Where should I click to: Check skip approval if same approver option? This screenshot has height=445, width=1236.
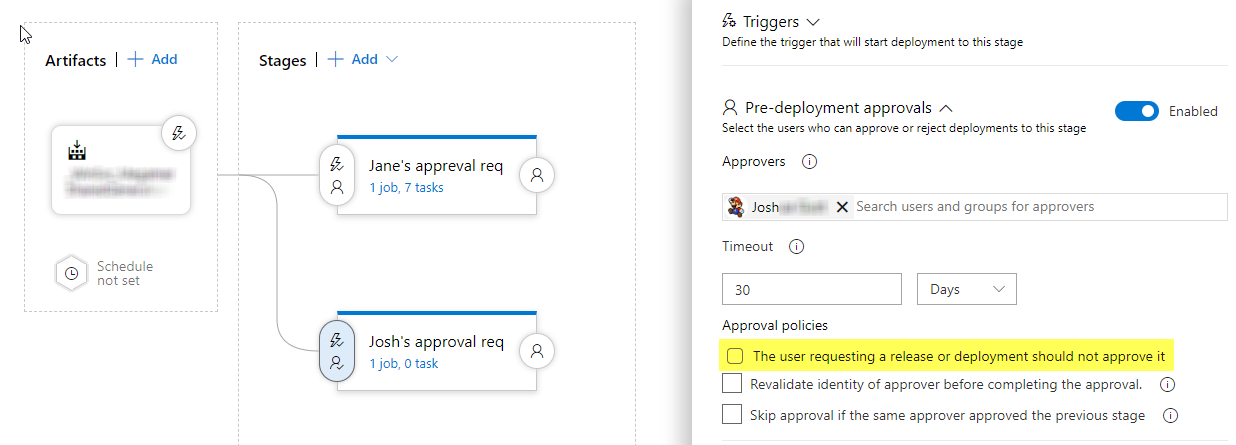click(732, 415)
